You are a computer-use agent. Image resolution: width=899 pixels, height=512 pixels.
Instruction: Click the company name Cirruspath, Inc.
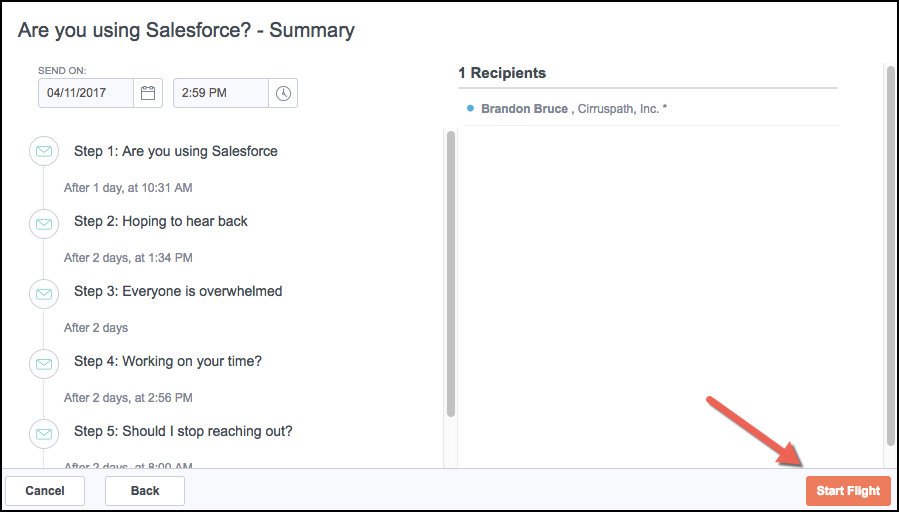point(618,109)
